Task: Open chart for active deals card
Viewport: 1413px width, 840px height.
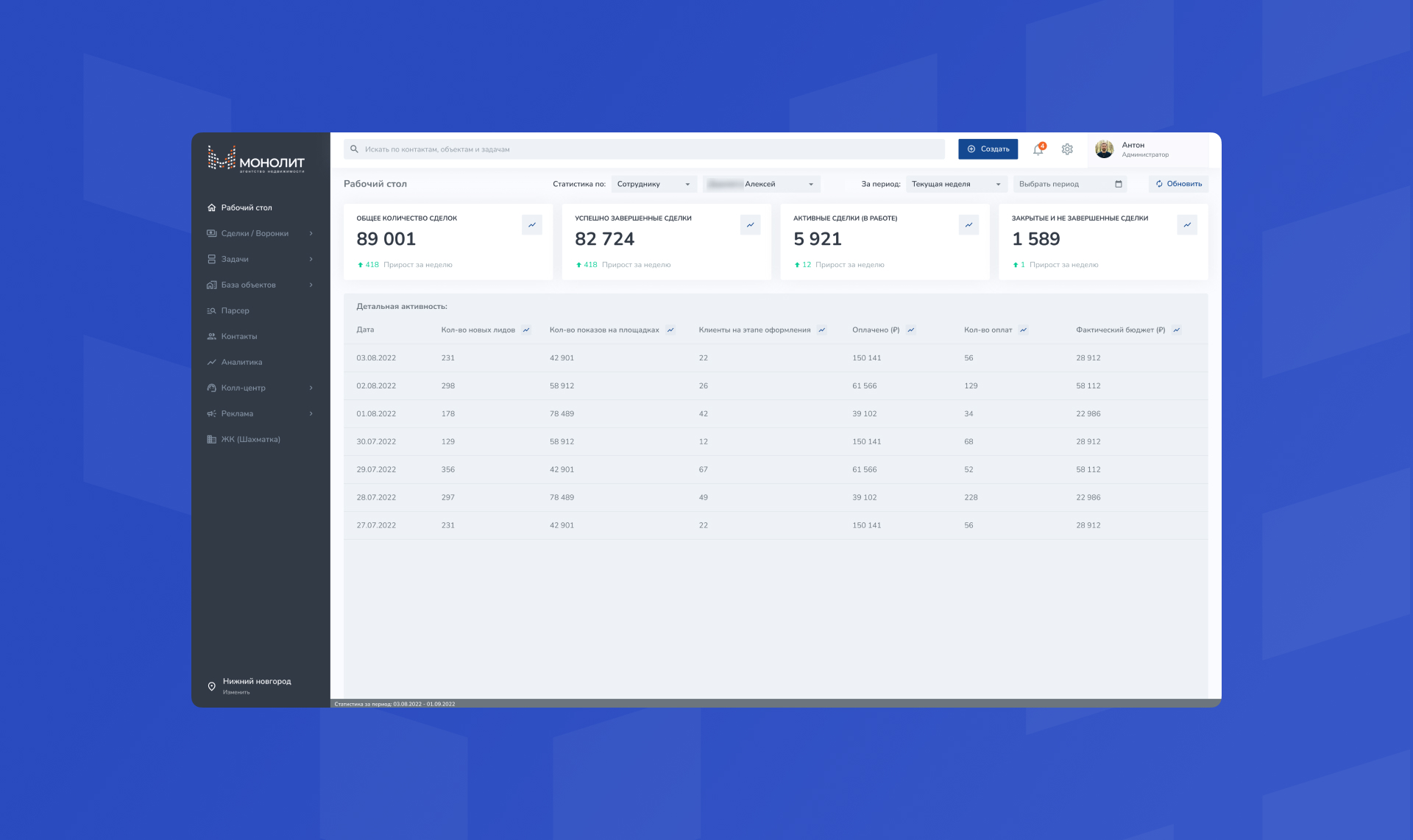Action: [x=968, y=225]
